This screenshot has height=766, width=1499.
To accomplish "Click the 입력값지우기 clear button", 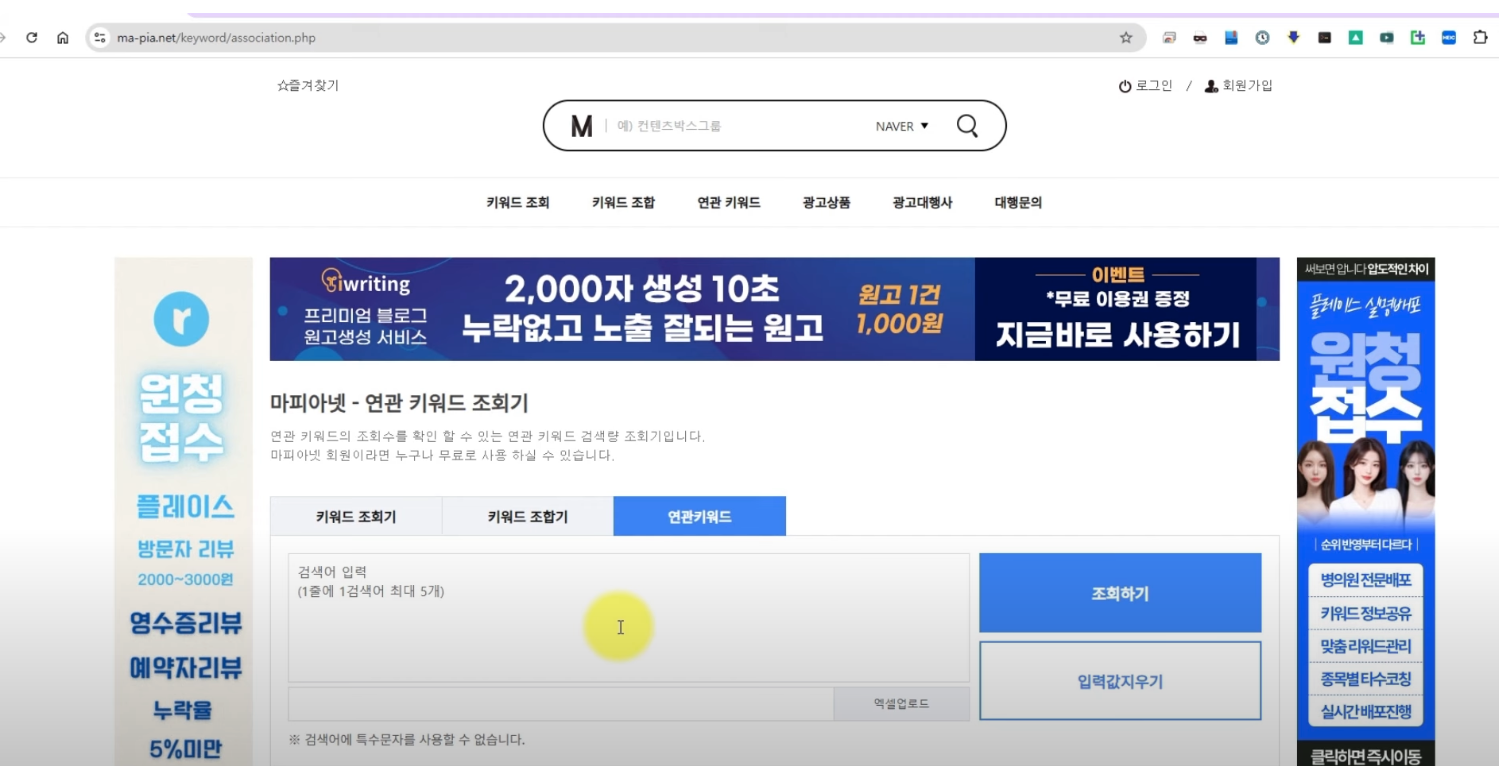I will (x=1119, y=680).
